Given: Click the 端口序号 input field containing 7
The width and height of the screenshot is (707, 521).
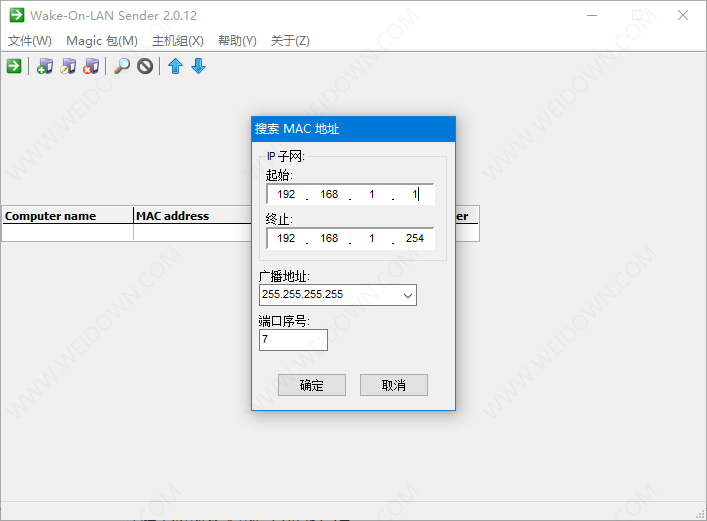Looking at the screenshot, I should pyautogui.click(x=293, y=340).
